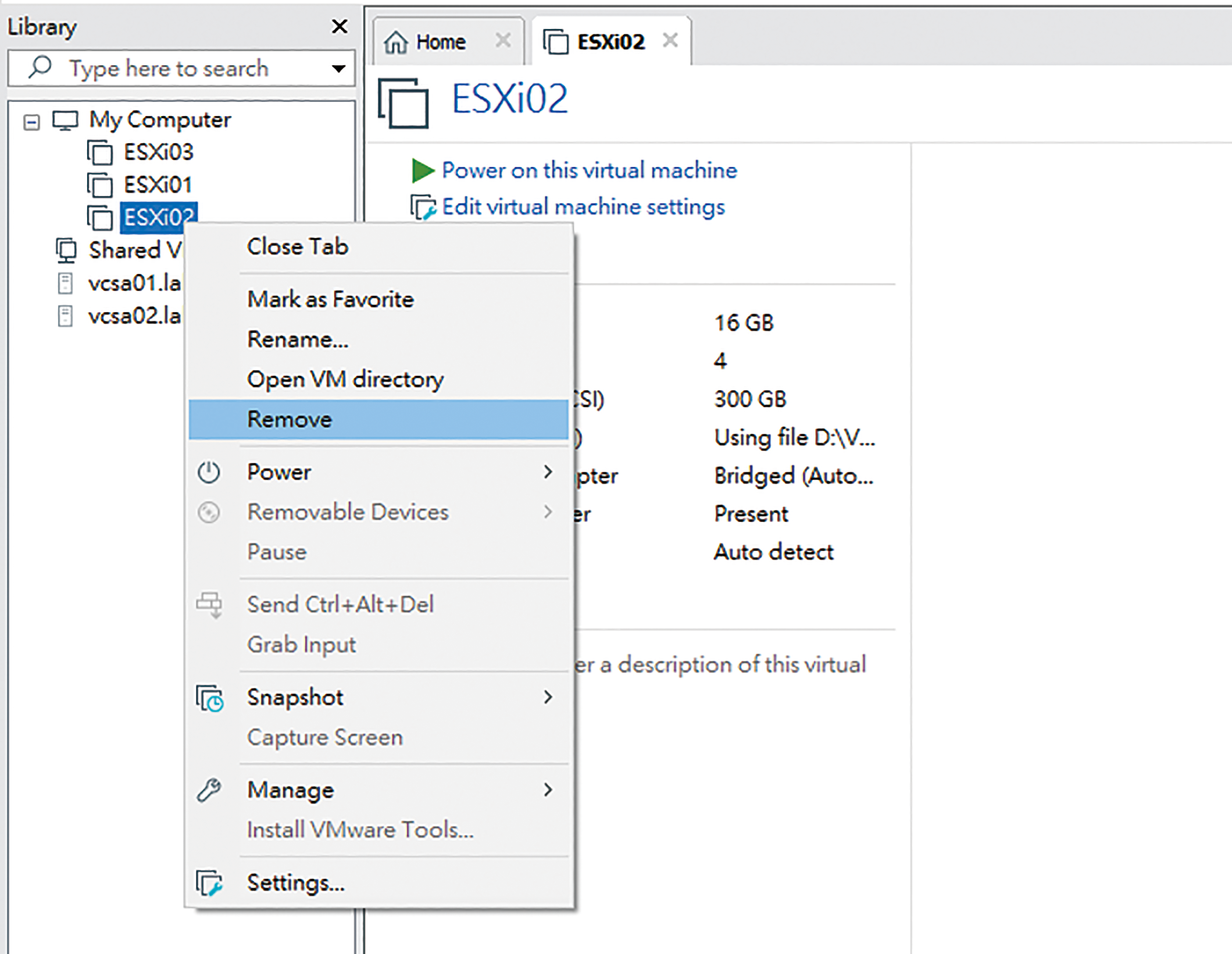Close the Home tab
Screen dimensions: 1232x954
click(x=503, y=41)
